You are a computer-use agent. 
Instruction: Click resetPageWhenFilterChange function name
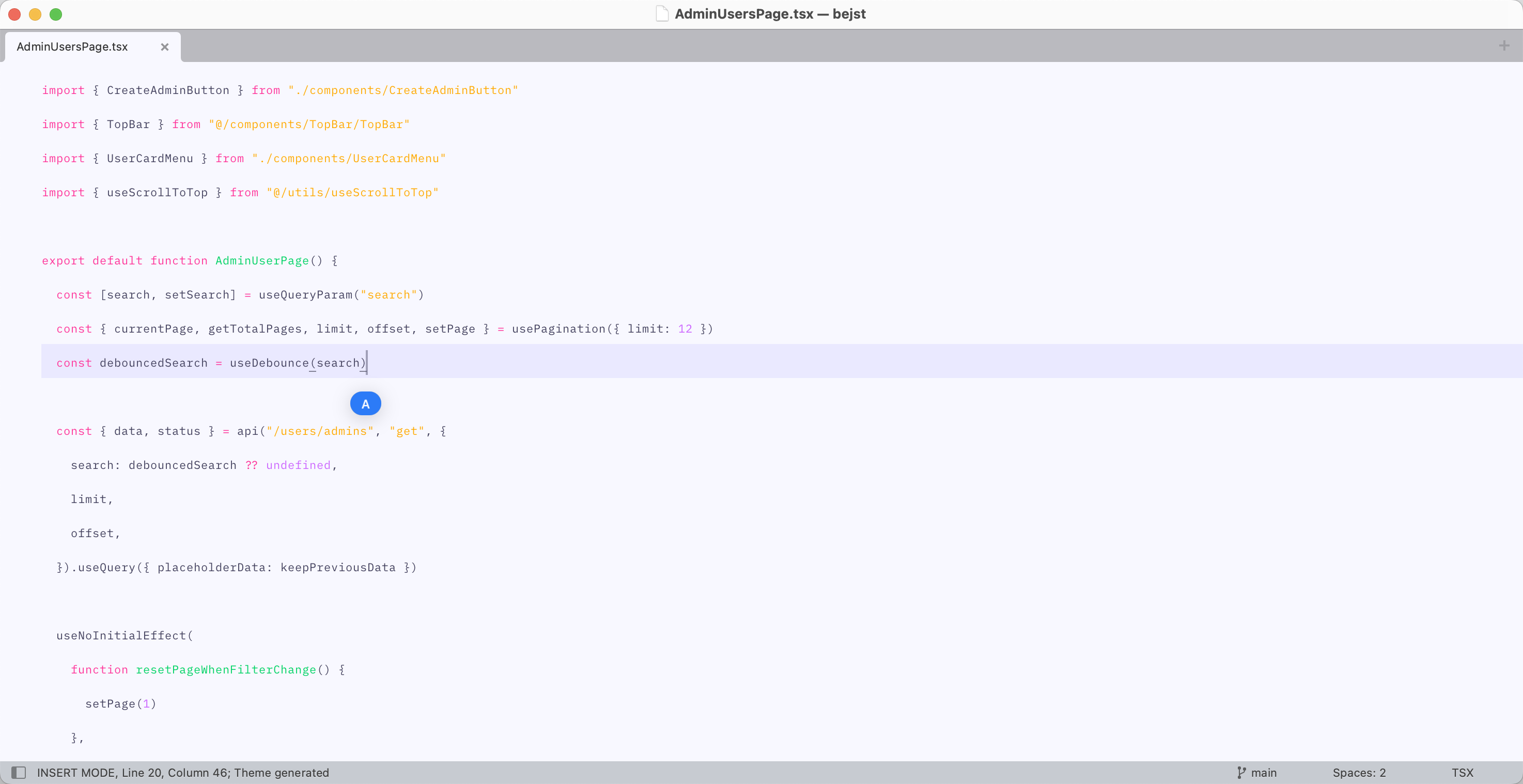click(226, 670)
